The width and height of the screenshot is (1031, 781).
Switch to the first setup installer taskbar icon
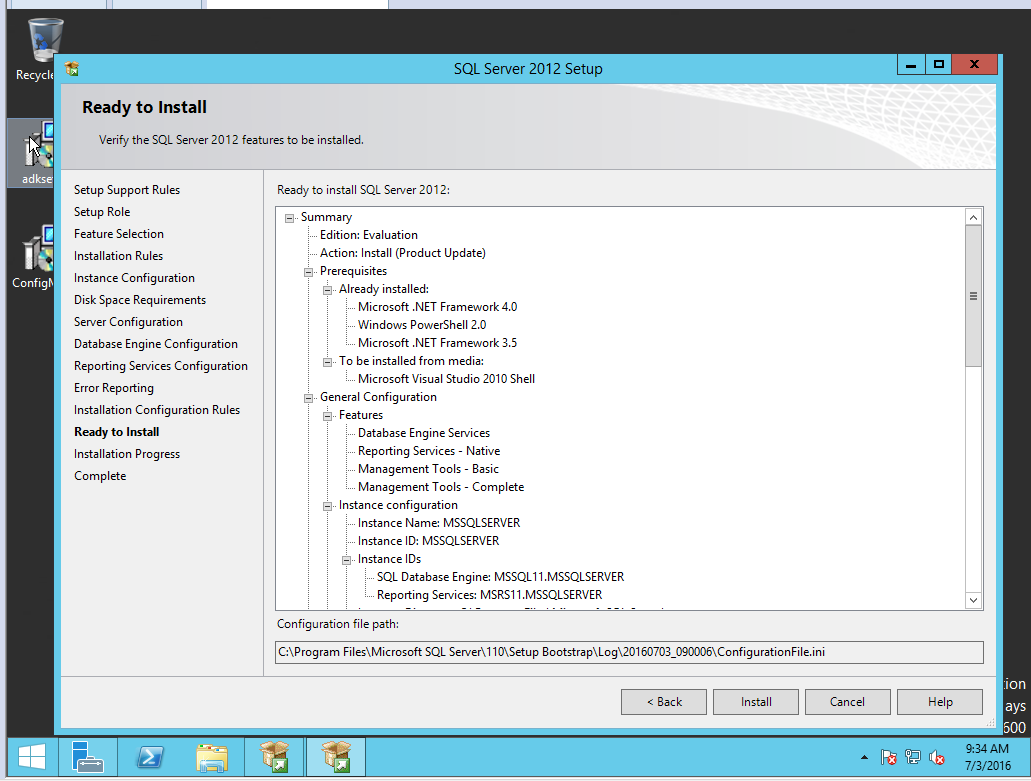tap(274, 757)
